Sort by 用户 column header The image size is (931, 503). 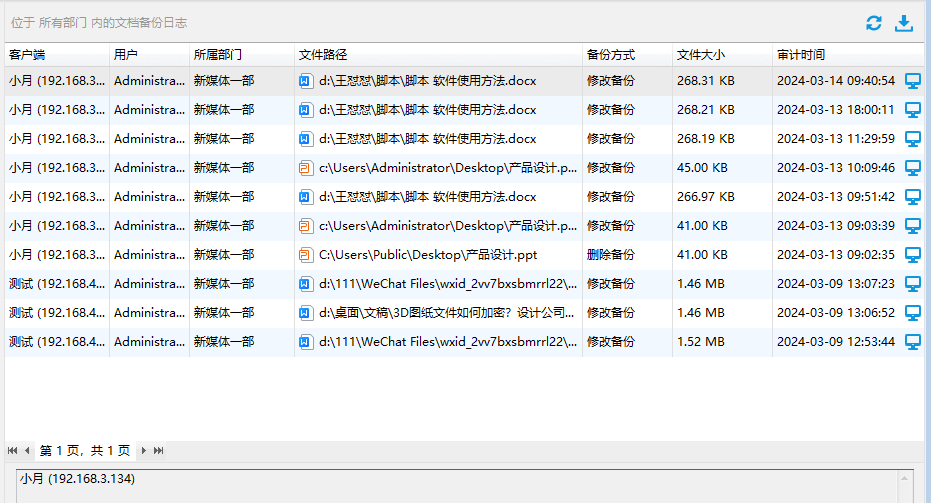point(150,55)
